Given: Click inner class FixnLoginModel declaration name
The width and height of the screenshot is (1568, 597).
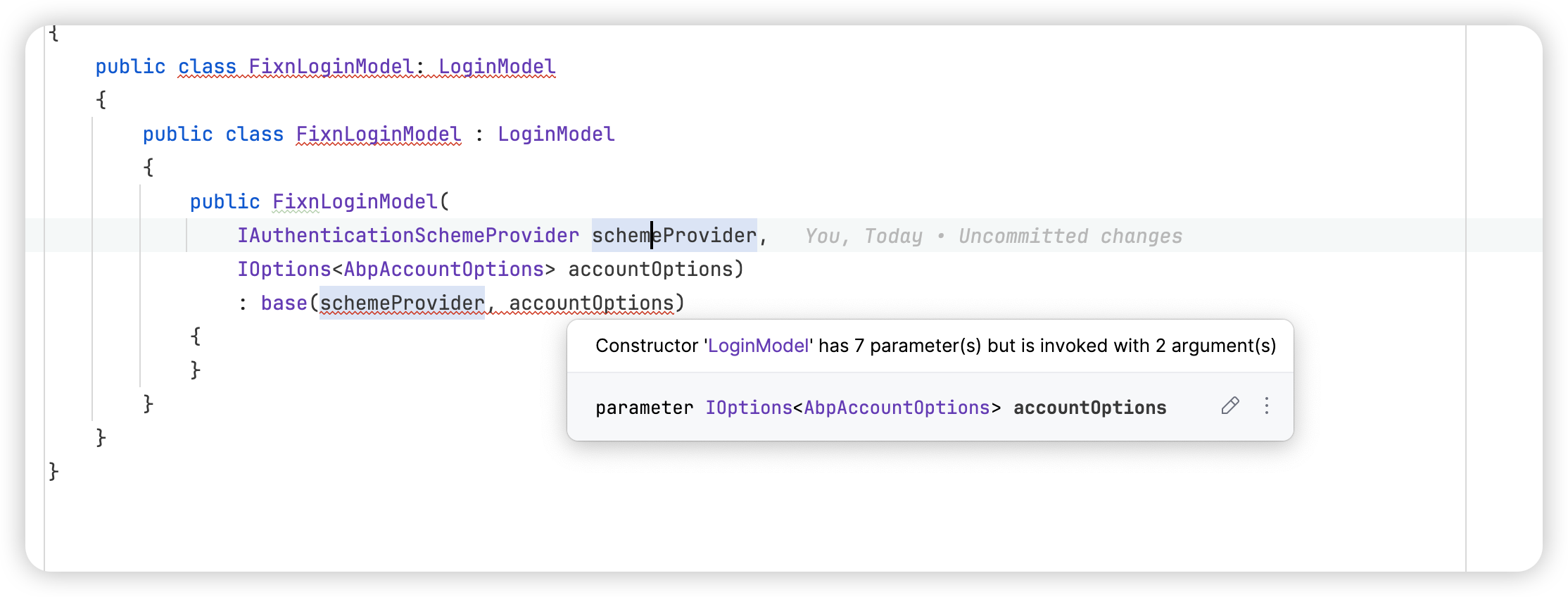Looking at the screenshot, I should pyautogui.click(x=379, y=134).
